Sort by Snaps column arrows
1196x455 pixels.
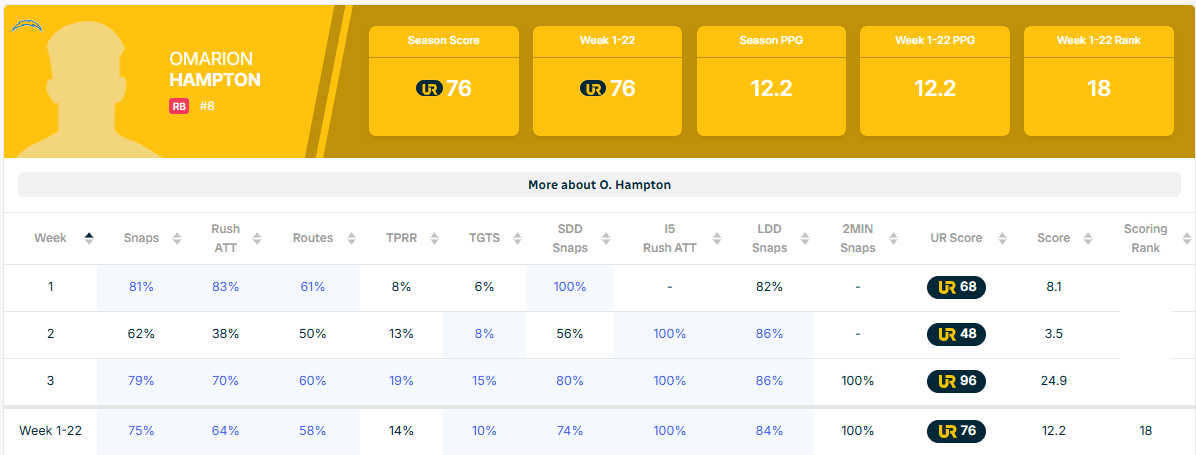click(x=177, y=238)
